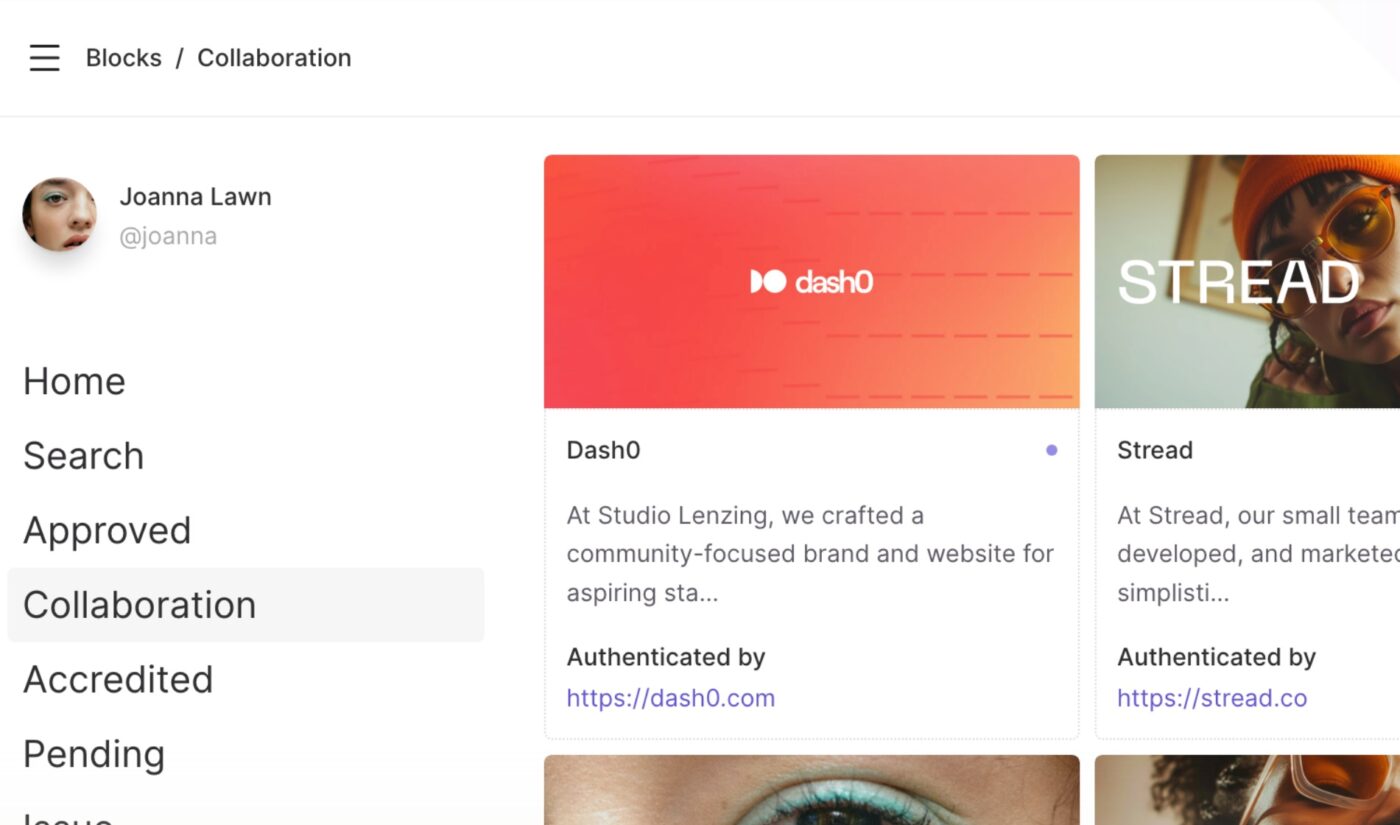
Task: Open the https://stread.co link
Action: [x=1211, y=698]
